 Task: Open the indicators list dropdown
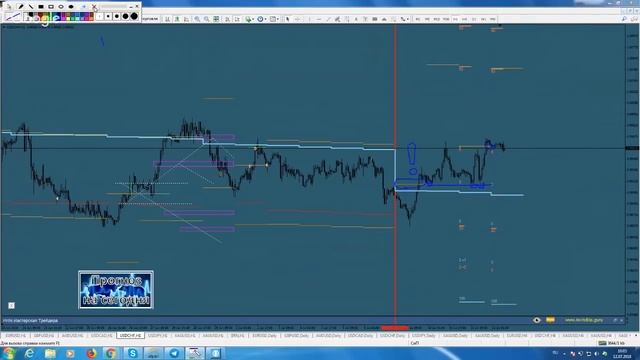pos(249,19)
